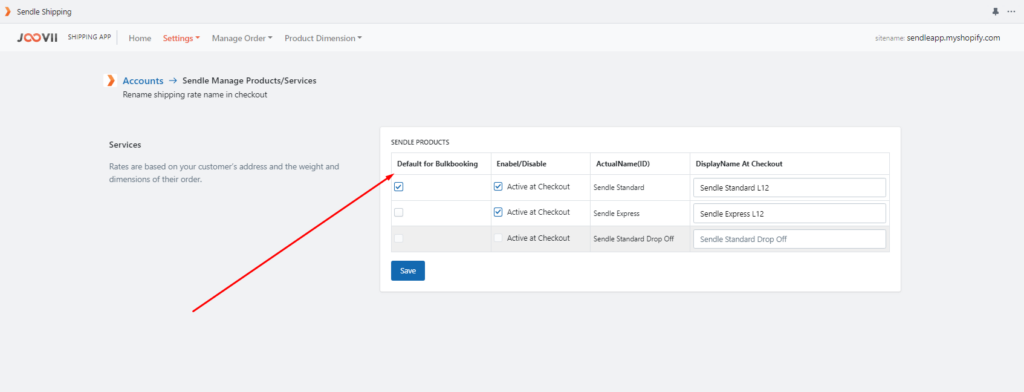Click the pin icon in title bar
Image resolution: width=1024 pixels, height=392 pixels.
tap(995, 12)
